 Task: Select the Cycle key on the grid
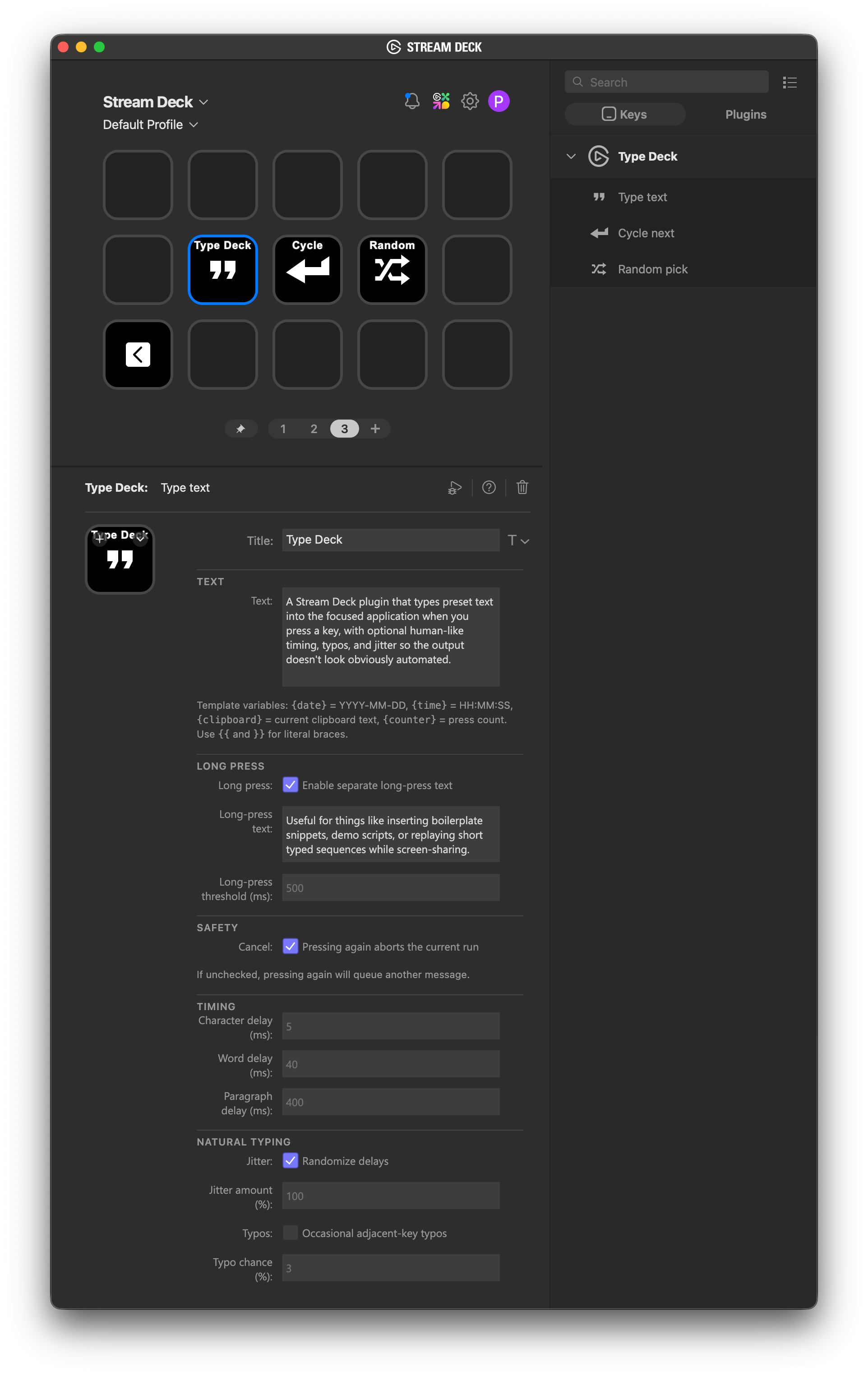pyautogui.click(x=307, y=270)
